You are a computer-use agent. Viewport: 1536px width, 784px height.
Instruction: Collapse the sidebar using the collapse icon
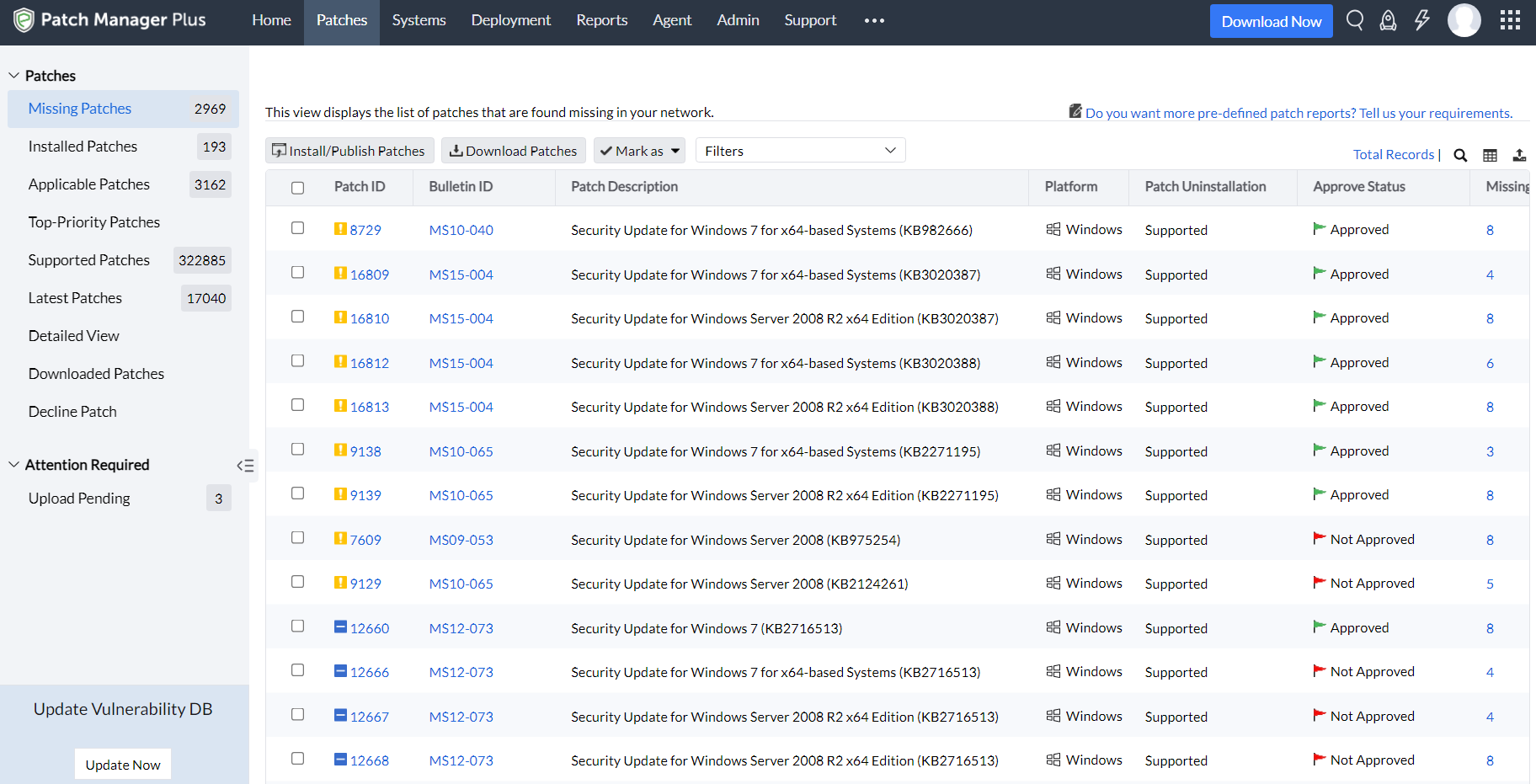point(245,466)
